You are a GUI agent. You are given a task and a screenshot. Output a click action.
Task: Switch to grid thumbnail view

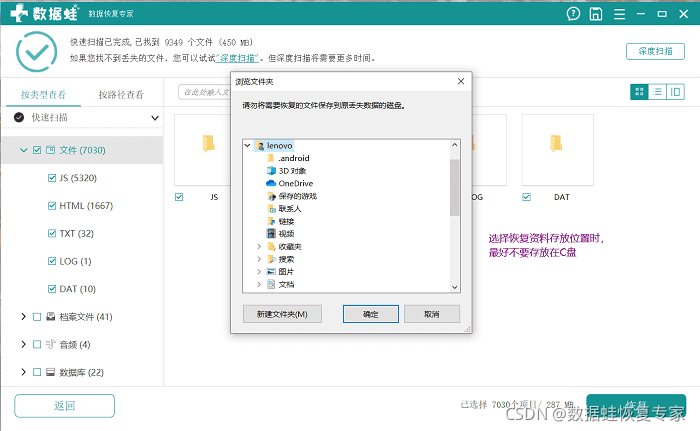pos(639,92)
